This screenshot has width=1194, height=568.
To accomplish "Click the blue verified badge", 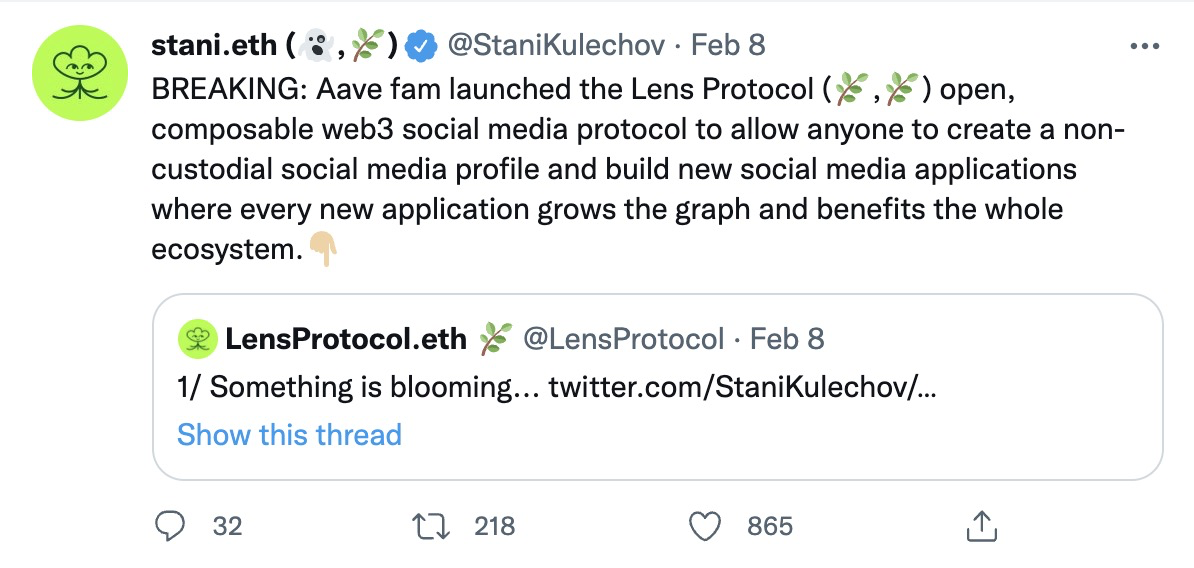I will (422, 45).
